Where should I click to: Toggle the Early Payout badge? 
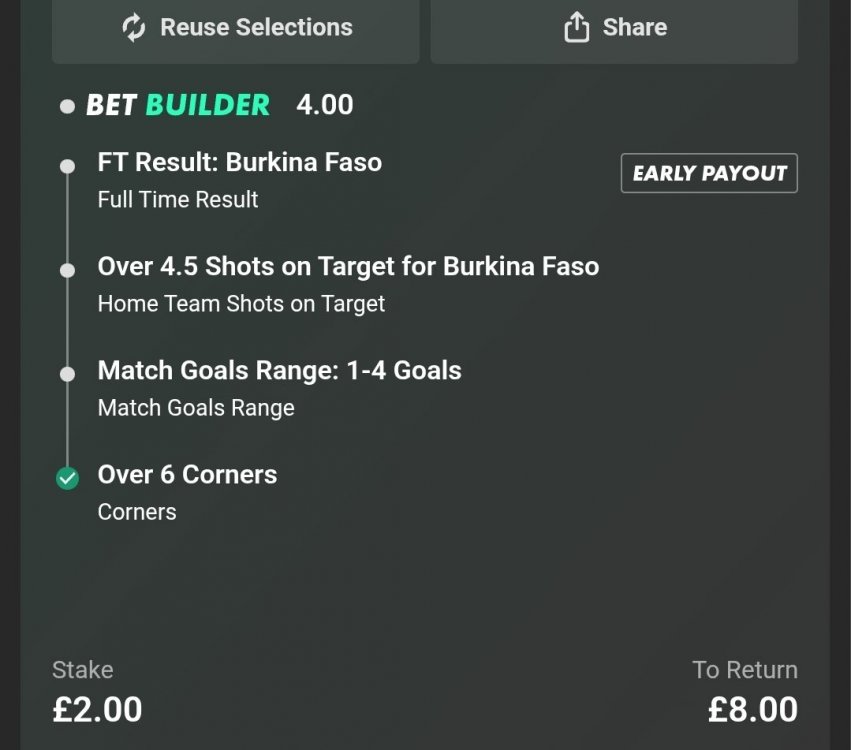(709, 173)
